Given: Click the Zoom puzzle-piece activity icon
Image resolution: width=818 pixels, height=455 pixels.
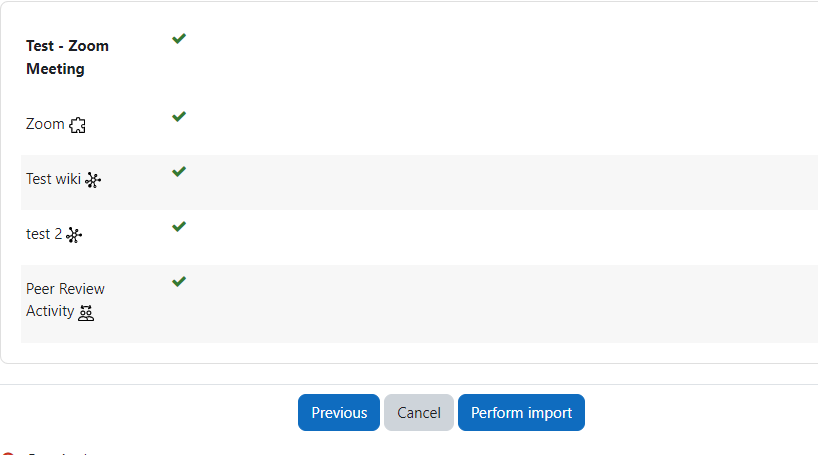Looking at the screenshot, I should 77,125.
